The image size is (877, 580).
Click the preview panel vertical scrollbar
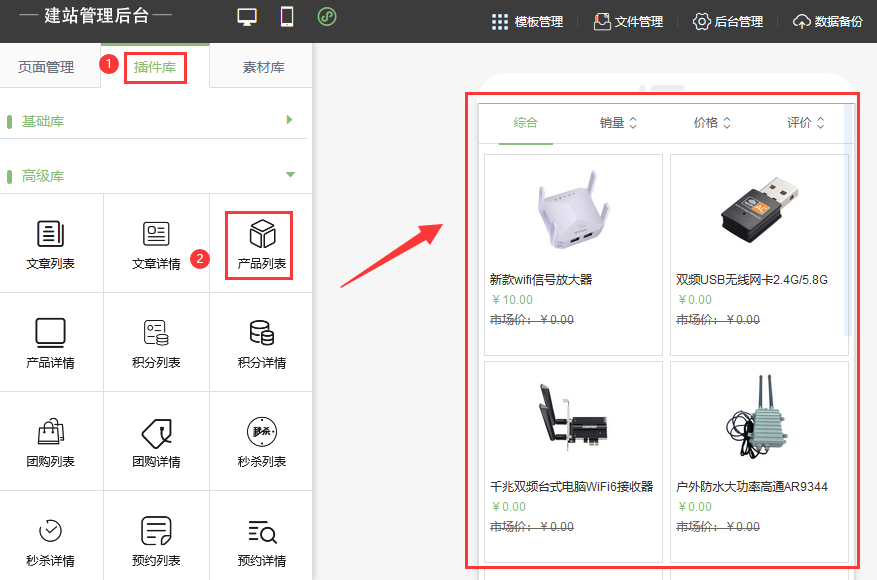[848, 221]
